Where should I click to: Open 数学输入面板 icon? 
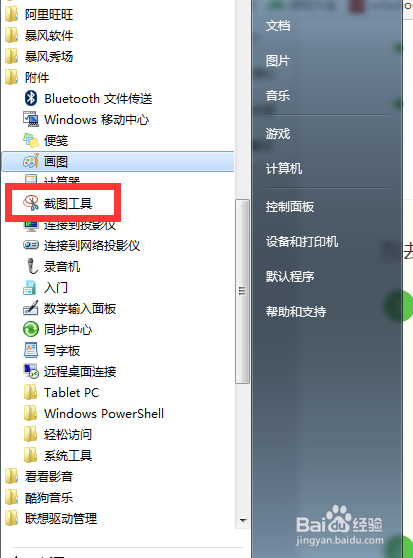click(x=31, y=308)
